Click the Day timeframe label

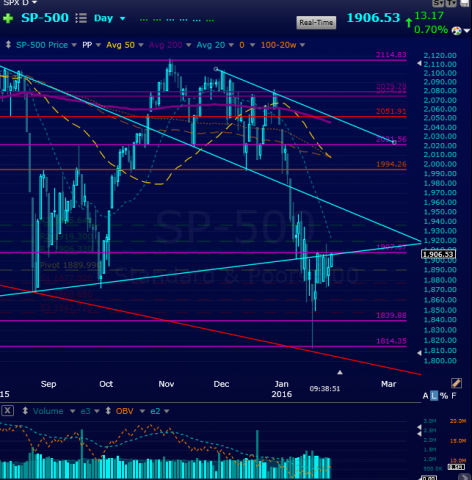pos(104,18)
